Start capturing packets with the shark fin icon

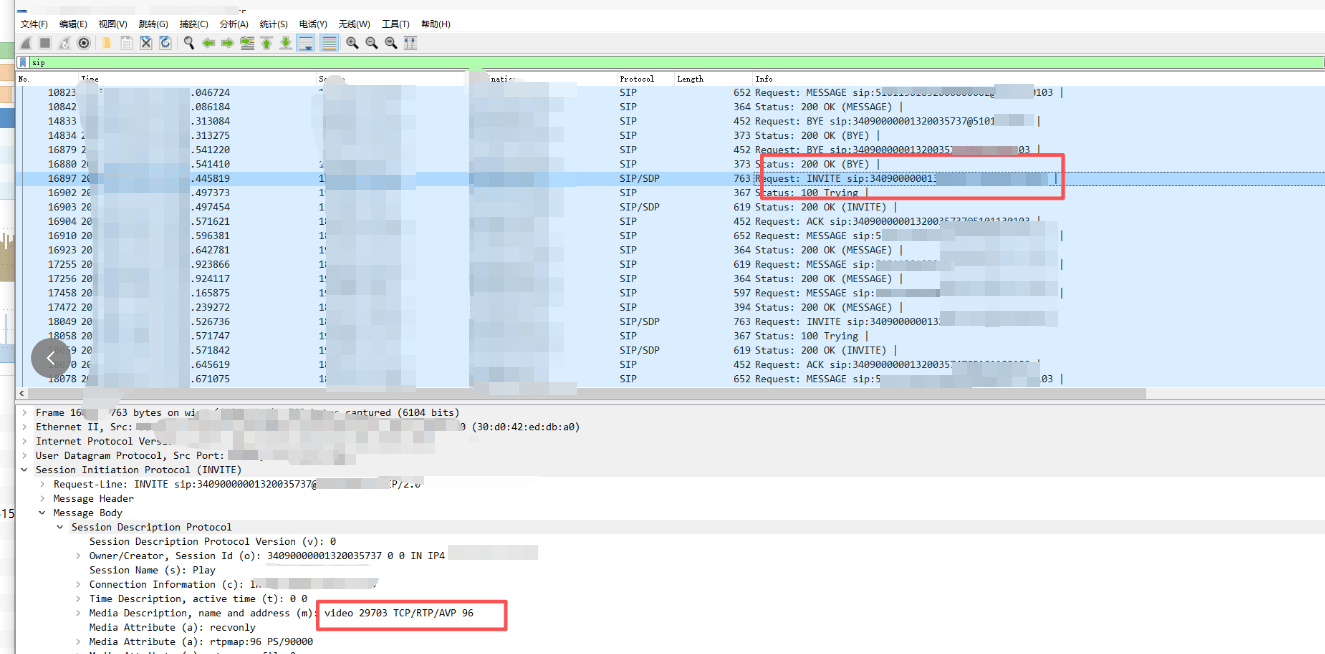[x=26, y=43]
